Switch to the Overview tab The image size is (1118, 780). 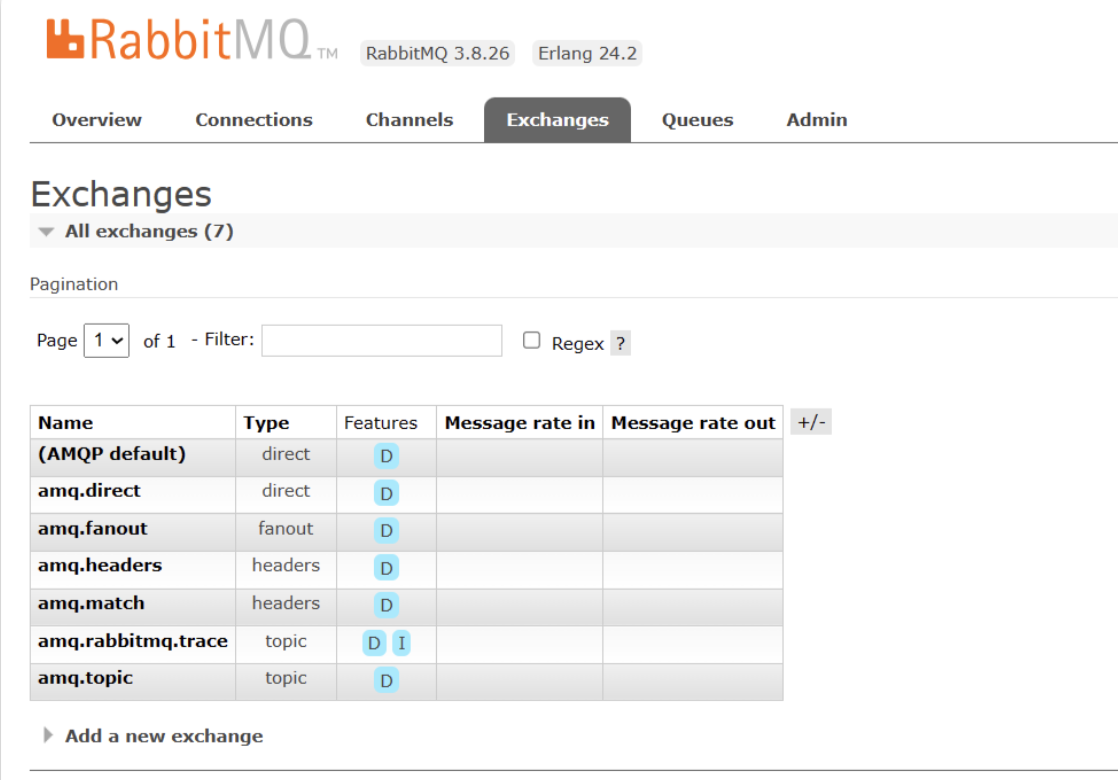(97, 120)
